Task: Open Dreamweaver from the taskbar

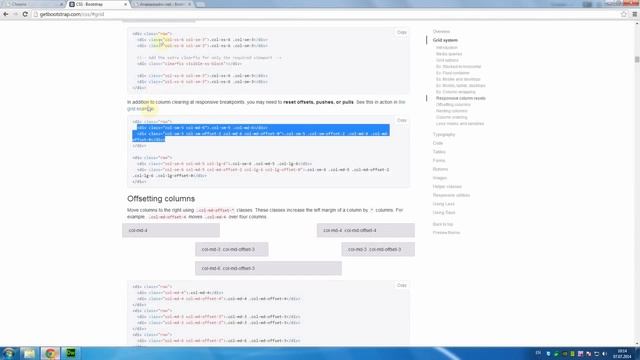Action: (x=71, y=353)
